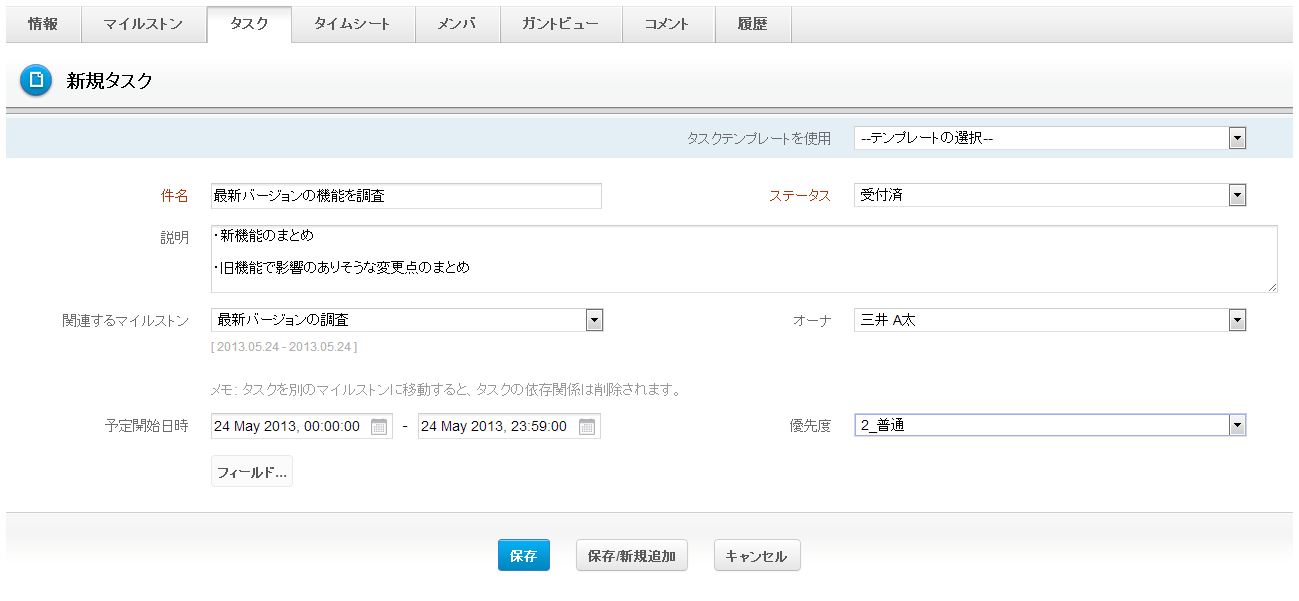1299x601 pixels.
Task: Go to the タイムシート tab
Action: [x=353, y=24]
